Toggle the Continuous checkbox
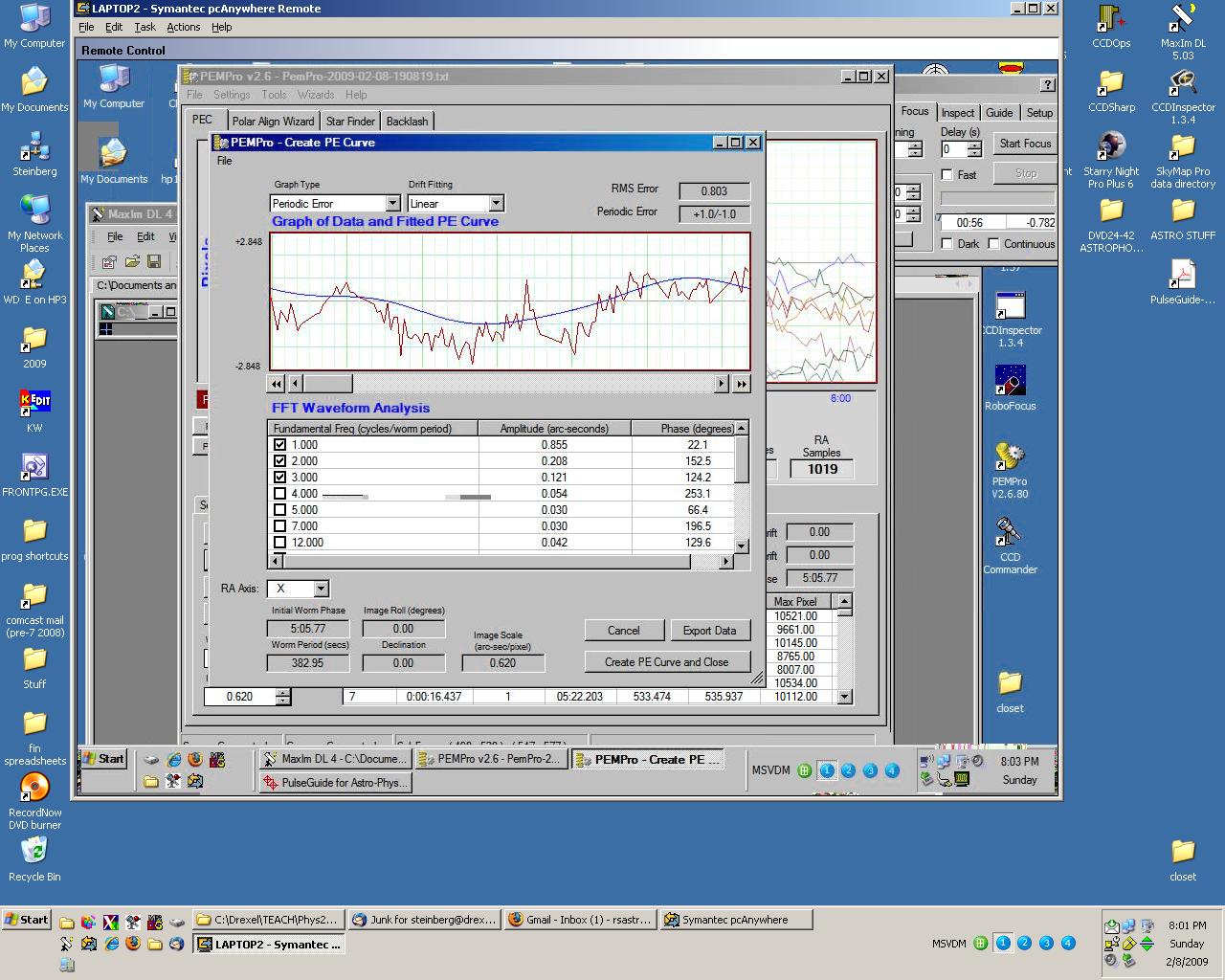 993,244
